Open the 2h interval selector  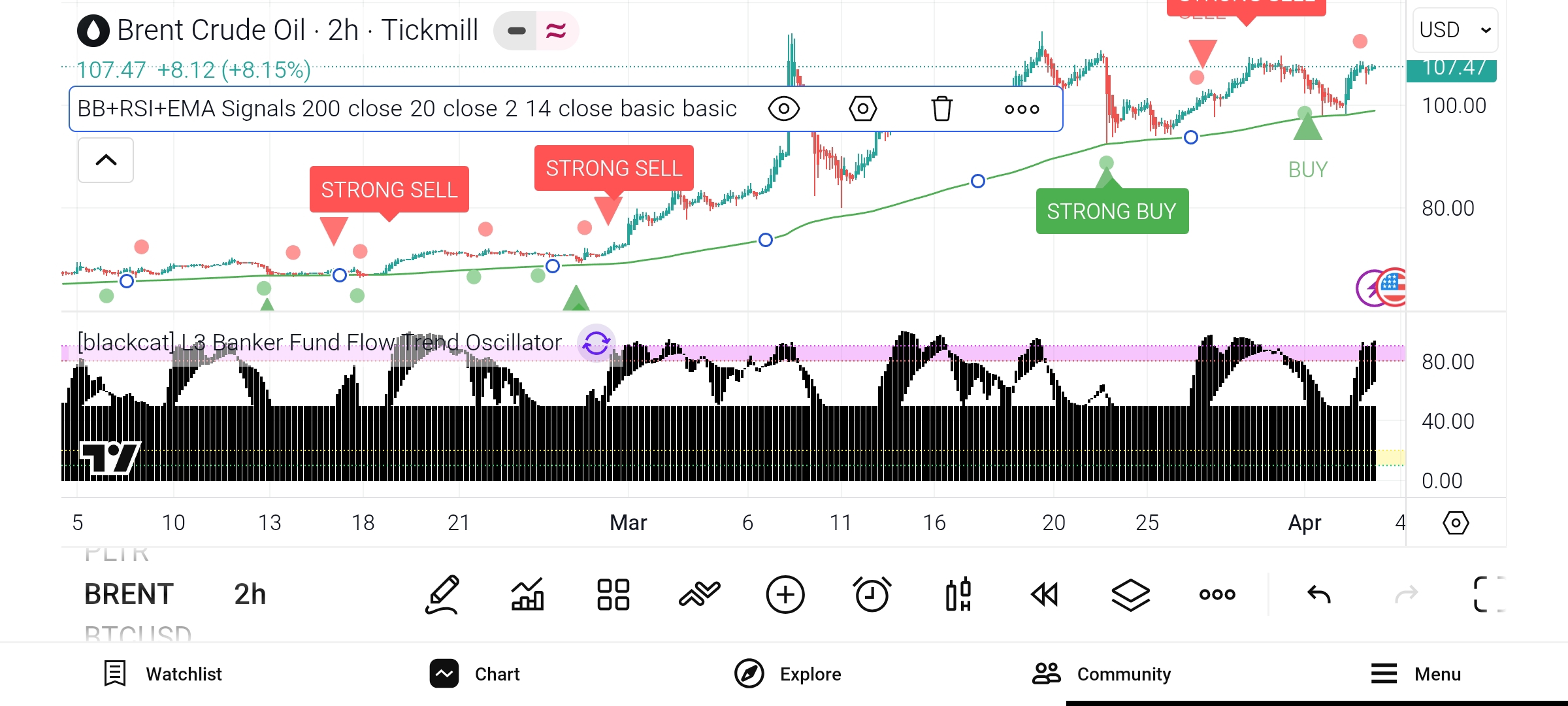pyautogui.click(x=250, y=594)
